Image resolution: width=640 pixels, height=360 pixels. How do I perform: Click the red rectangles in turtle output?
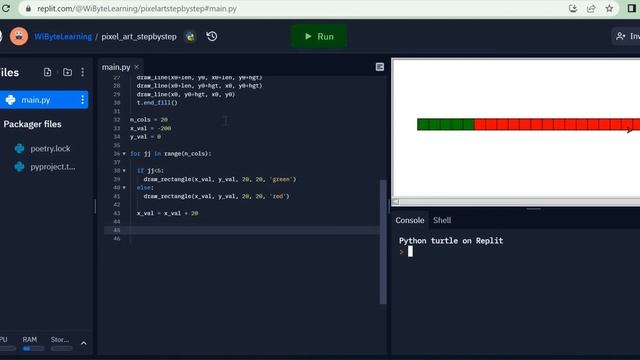tap(557, 124)
